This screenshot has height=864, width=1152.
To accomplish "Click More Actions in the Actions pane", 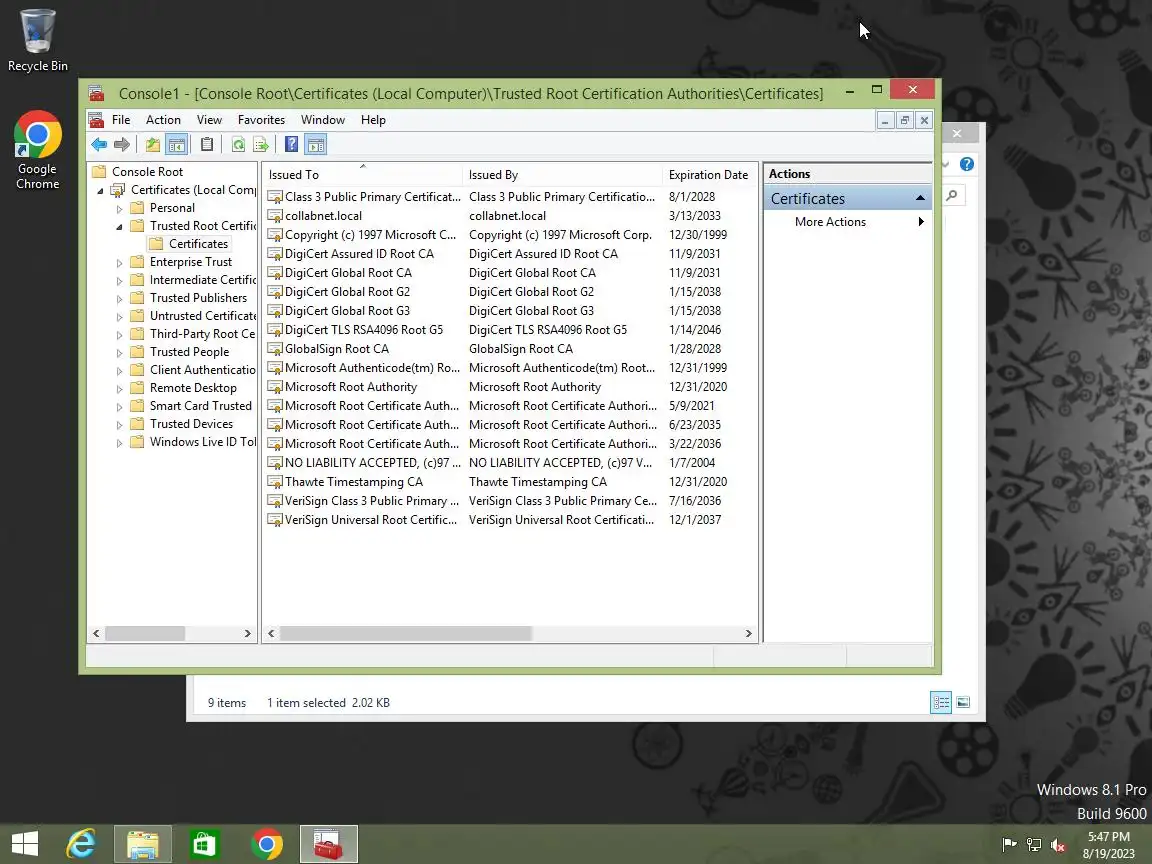I will 830,222.
